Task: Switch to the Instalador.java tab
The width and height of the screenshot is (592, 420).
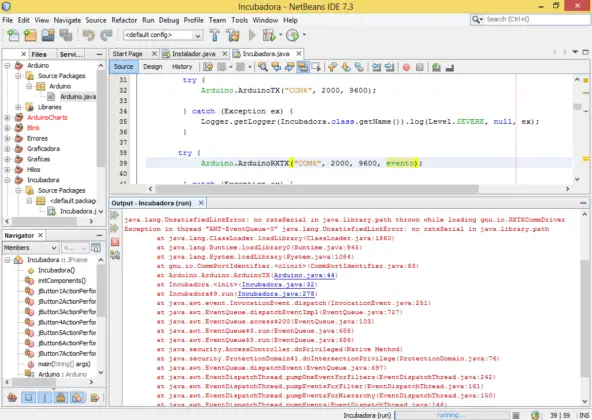Action: coord(194,54)
